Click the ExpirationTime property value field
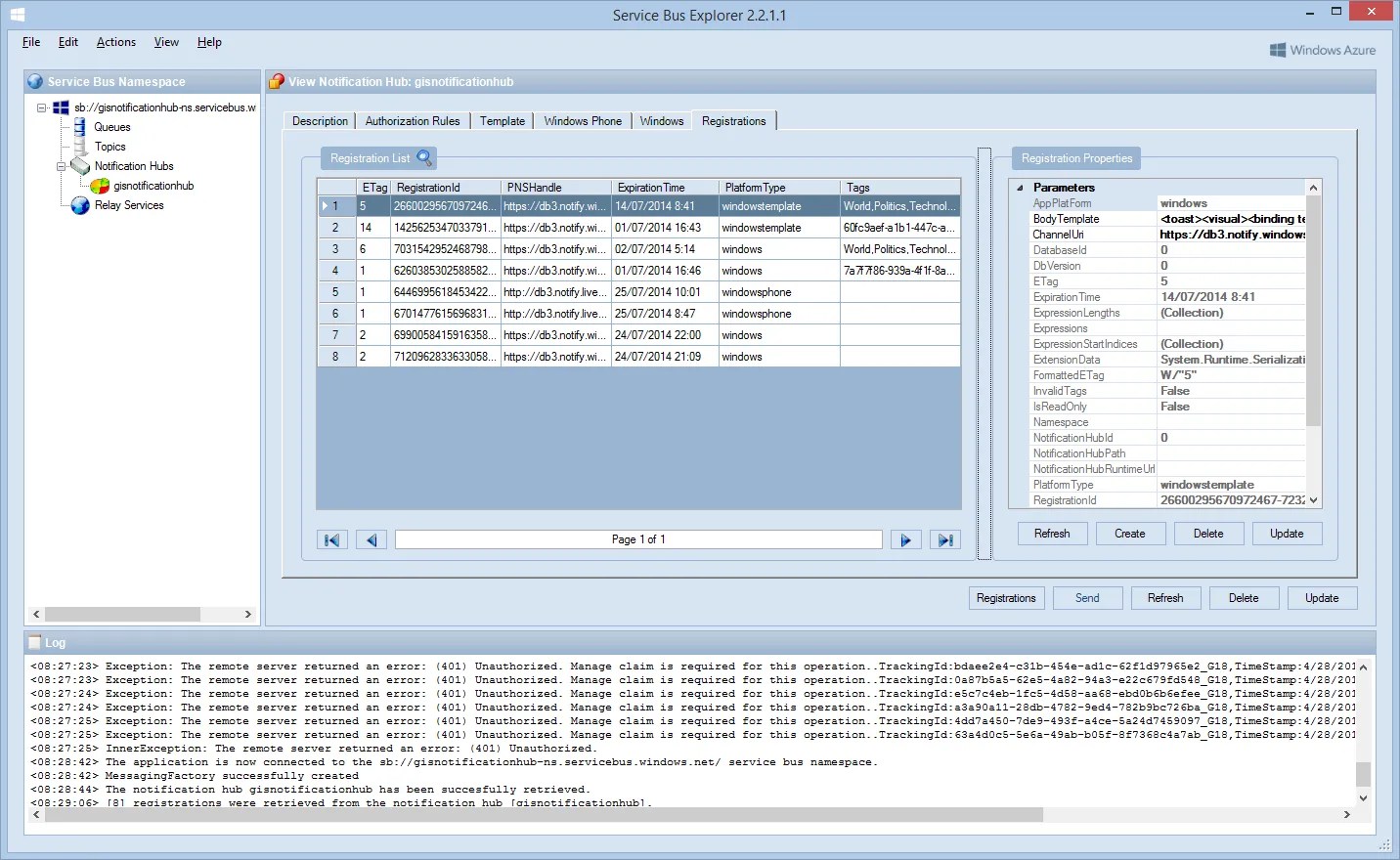This screenshot has width=1400, height=860. click(x=1232, y=297)
